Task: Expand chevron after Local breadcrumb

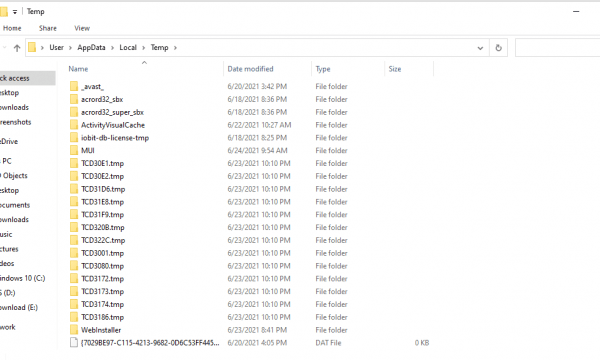Action: click(x=143, y=48)
